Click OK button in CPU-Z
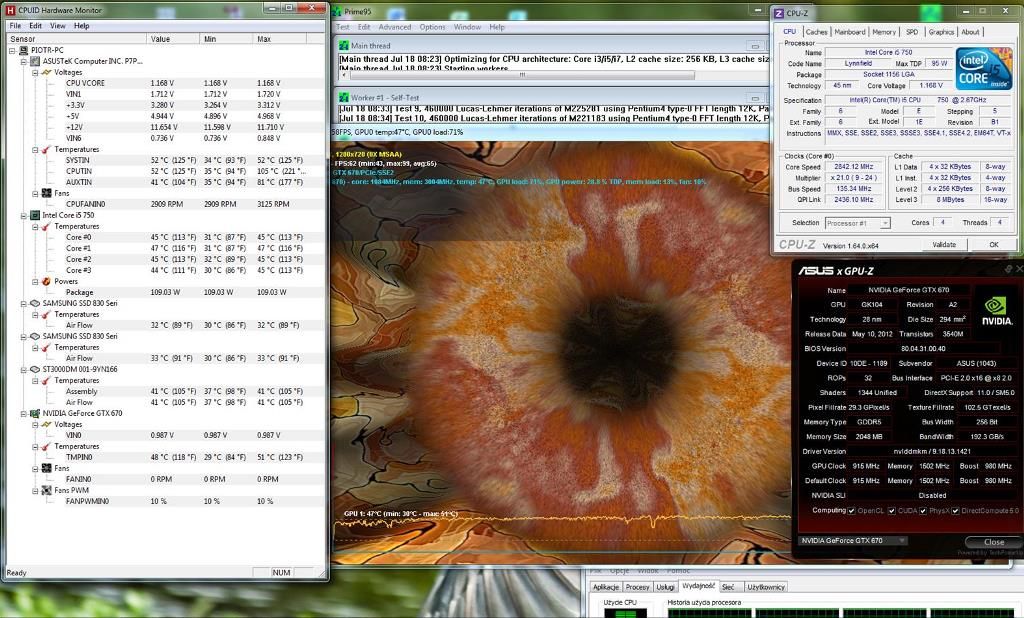The width and height of the screenshot is (1024, 618). (x=993, y=244)
